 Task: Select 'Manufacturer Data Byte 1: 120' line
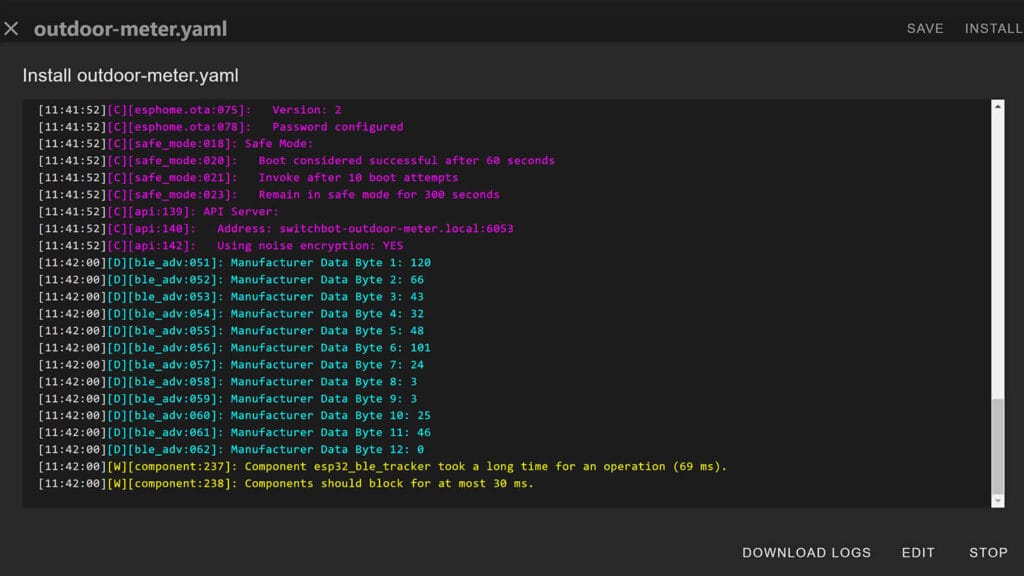234,263
